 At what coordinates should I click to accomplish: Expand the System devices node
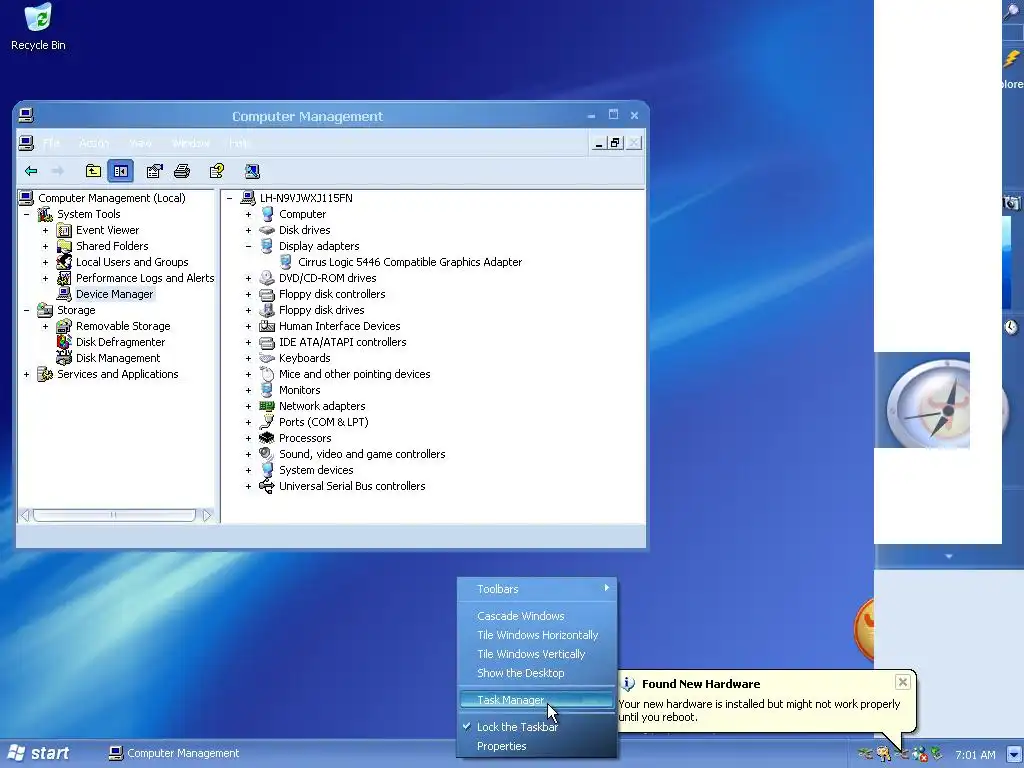tap(248, 470)
